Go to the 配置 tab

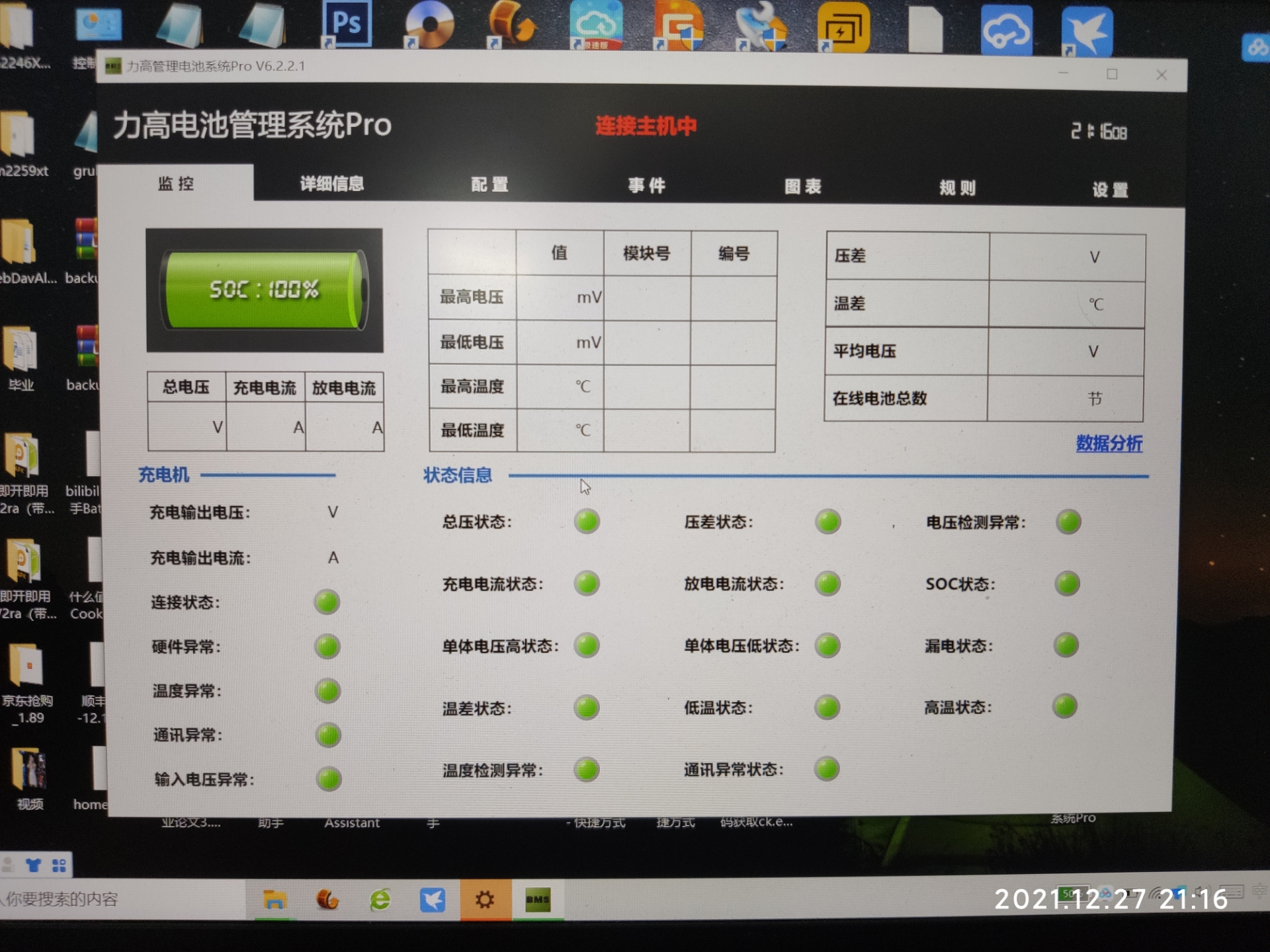[x=489, y=184]
